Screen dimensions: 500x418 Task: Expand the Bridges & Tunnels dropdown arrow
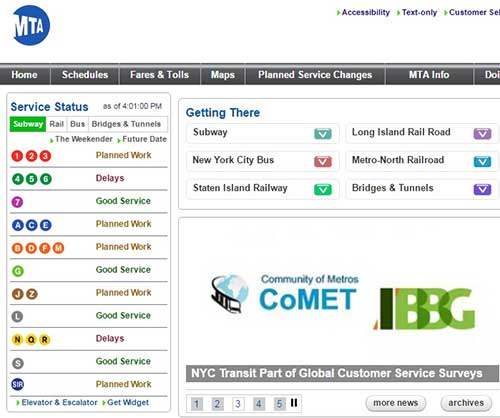coord(482,190)
